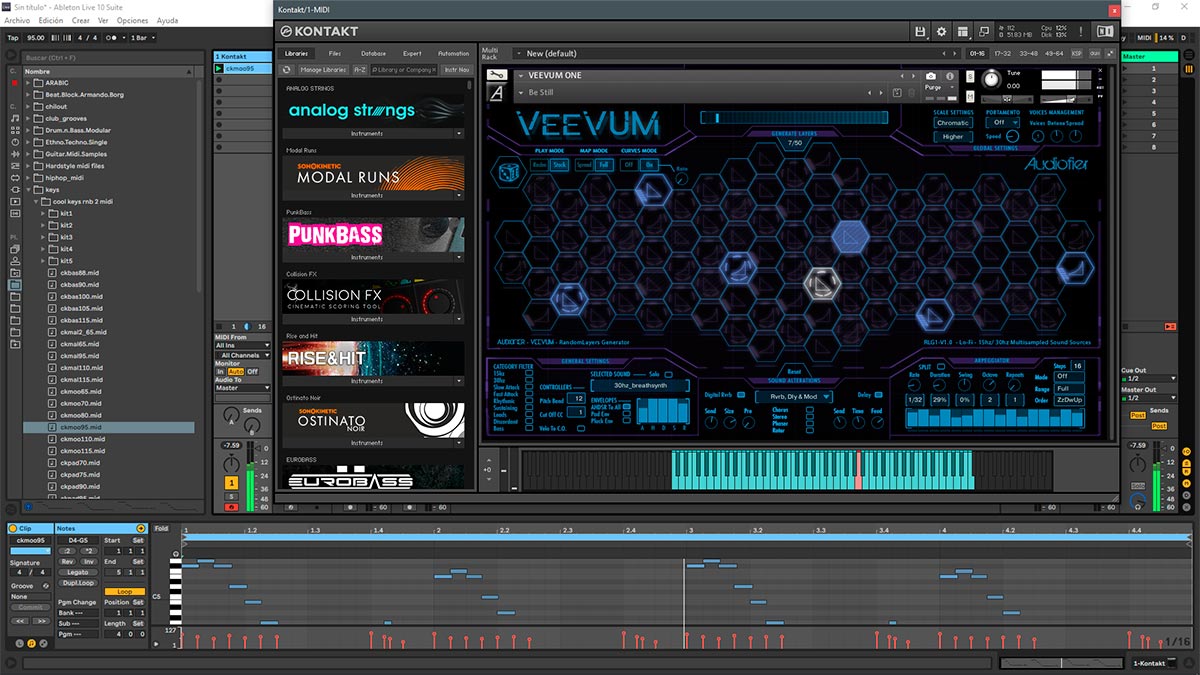Screen dimensions: 1200x675
Task: Open Kontakt save menu disk icon
Action: click(920, 32)
